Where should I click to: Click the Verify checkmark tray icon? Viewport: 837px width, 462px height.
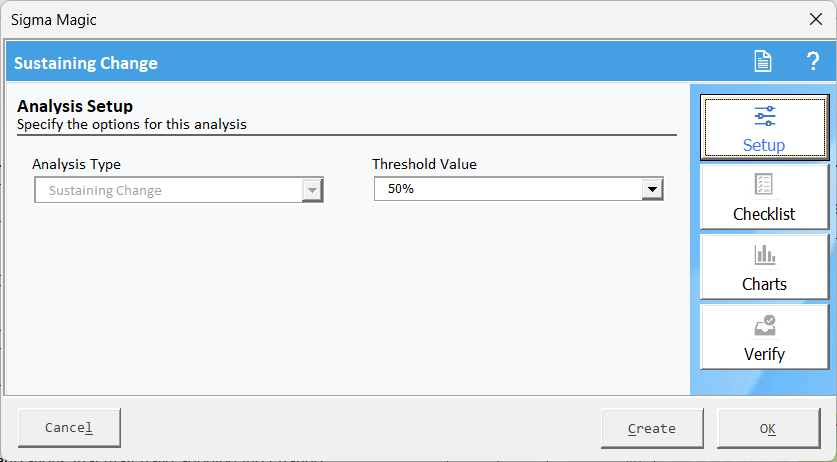coord(764,325)
